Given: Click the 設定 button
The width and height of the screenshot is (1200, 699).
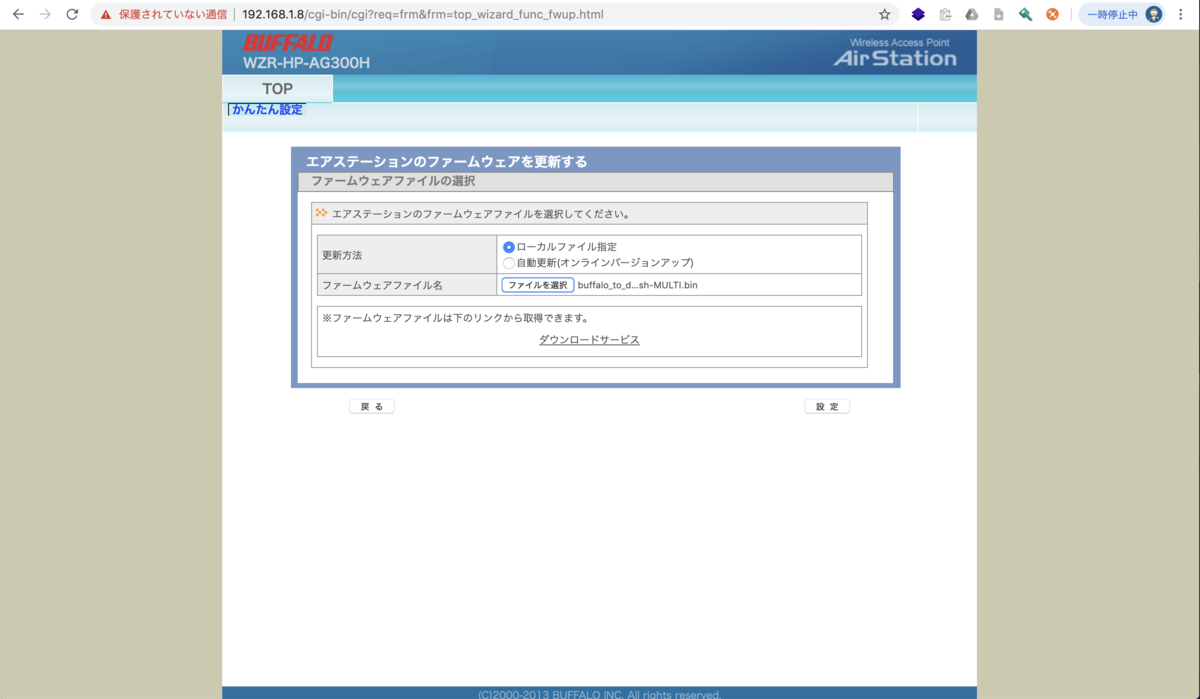Looking at the screenshot, I should tap(827, 407).
